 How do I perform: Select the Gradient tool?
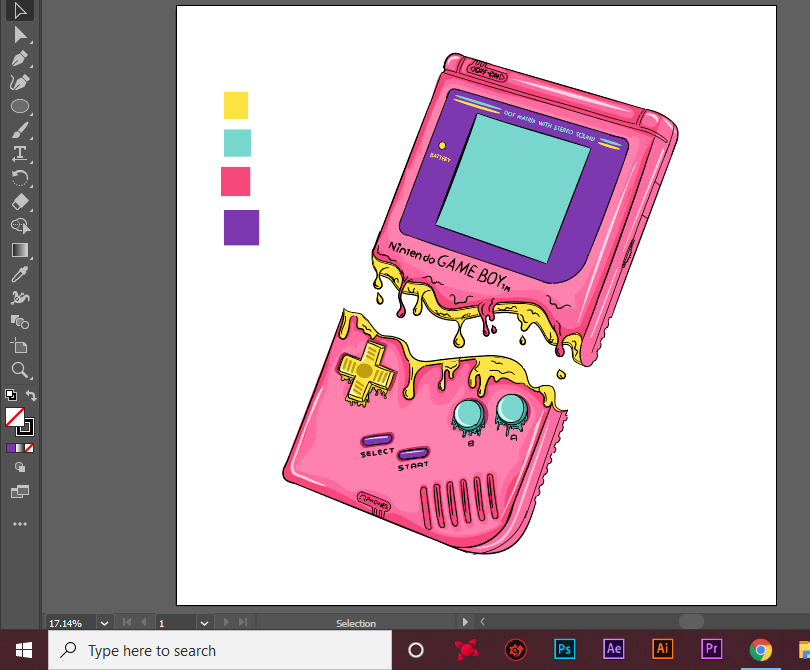[x=20, y=250]
